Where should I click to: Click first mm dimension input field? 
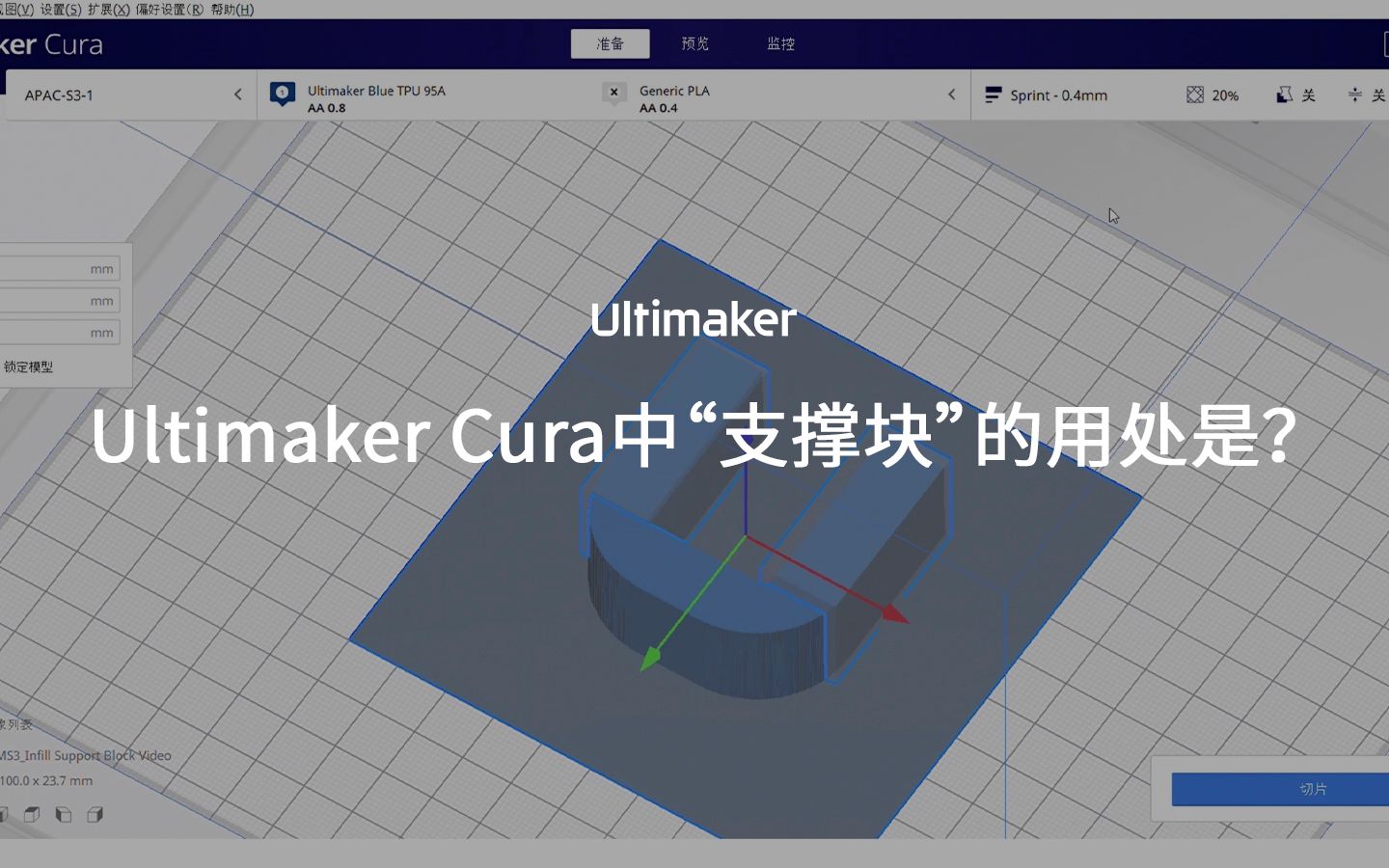(58, 269)
